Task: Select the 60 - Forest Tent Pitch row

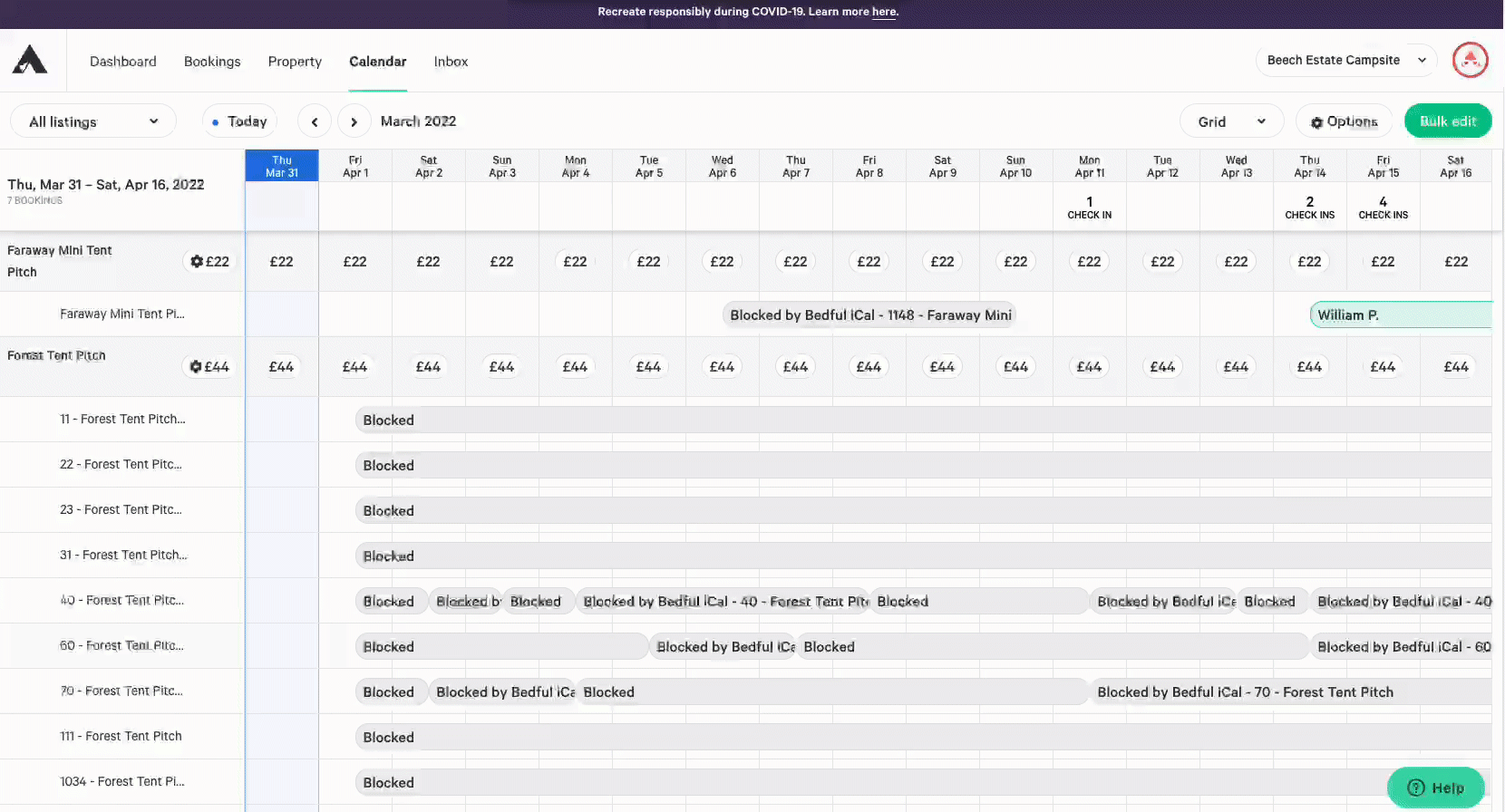Action: [121, 645]
